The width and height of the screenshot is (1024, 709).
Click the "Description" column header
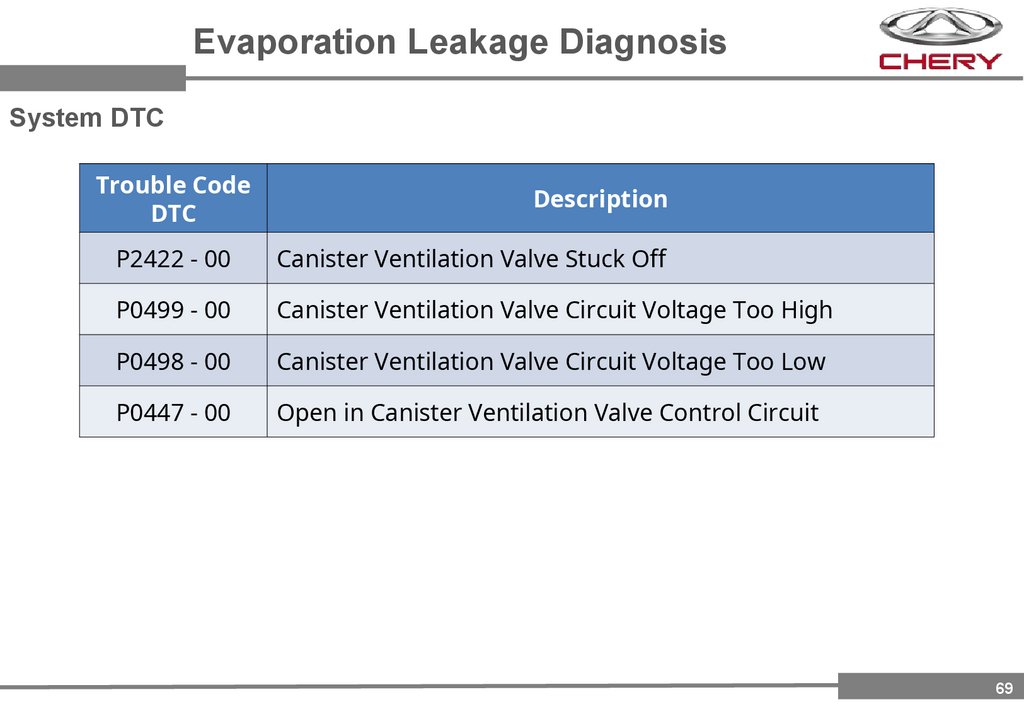[600, 199]
